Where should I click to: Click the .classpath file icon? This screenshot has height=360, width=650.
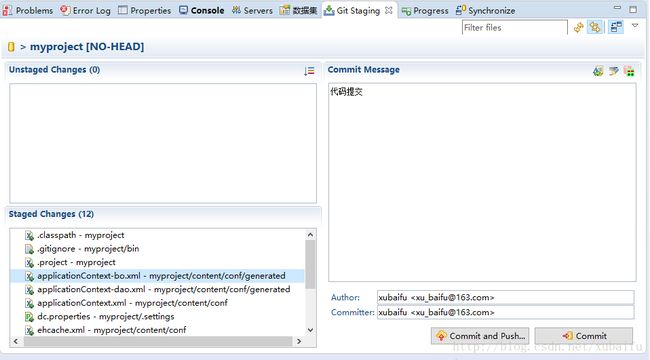(29, 236)
